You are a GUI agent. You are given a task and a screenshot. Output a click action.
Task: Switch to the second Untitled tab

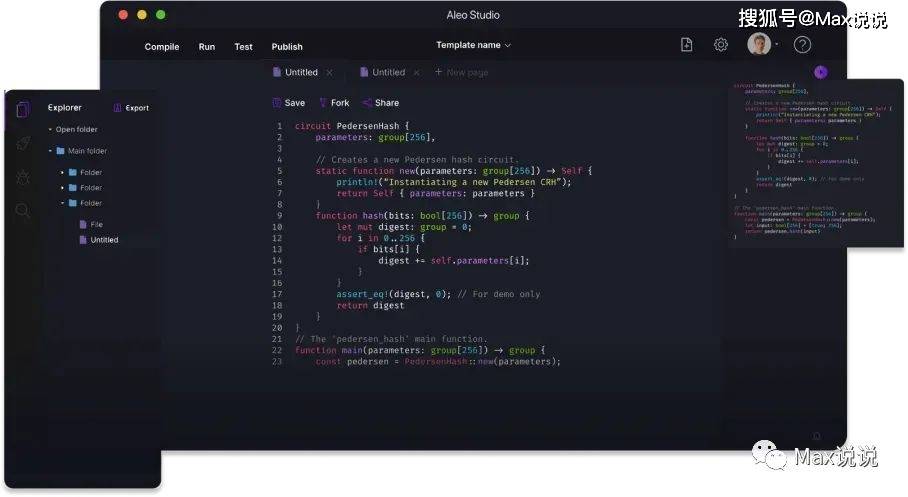coord(388,73)
